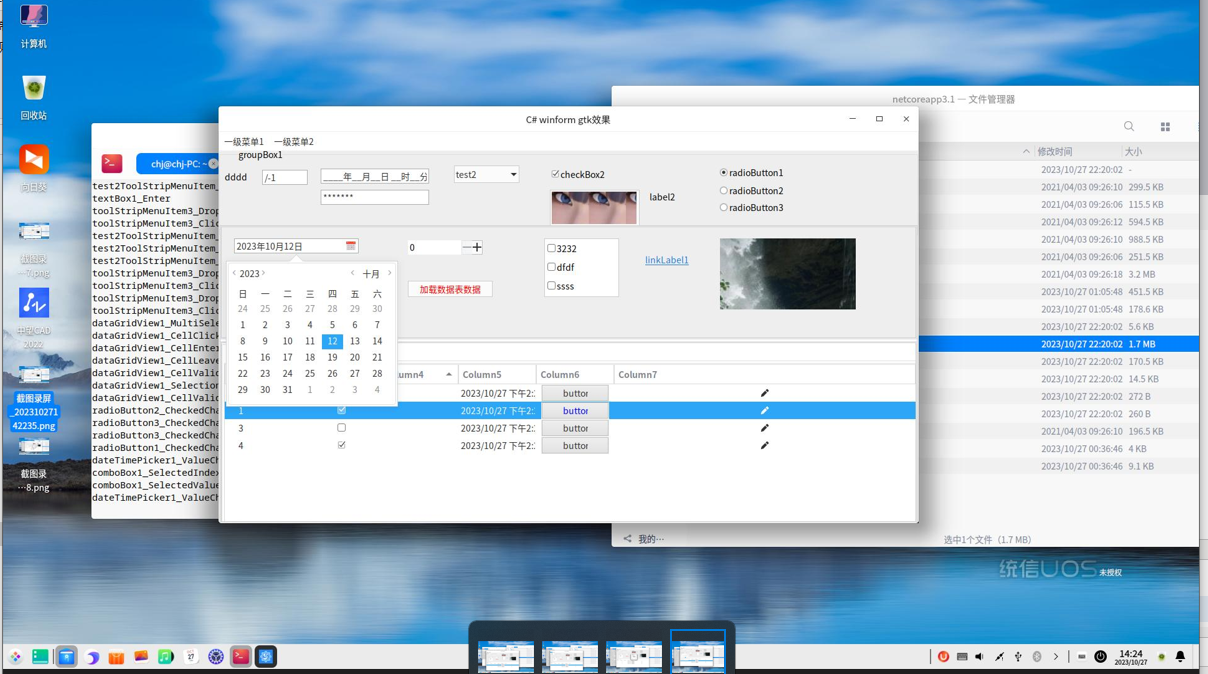Click the terminal icon in the taskbar
Viewport: 1208px width, 674px height.
pos(241,657)
